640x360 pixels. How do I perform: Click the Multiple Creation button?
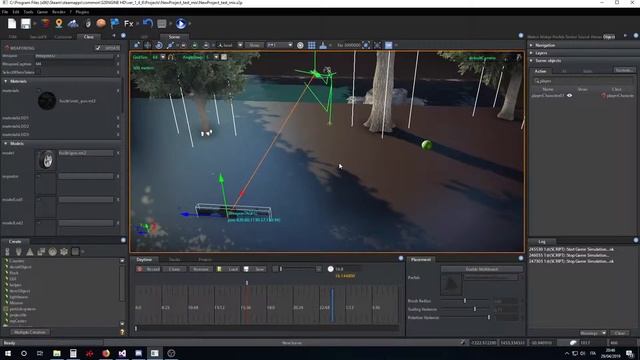pyautogui.click(x=29, y=332)
